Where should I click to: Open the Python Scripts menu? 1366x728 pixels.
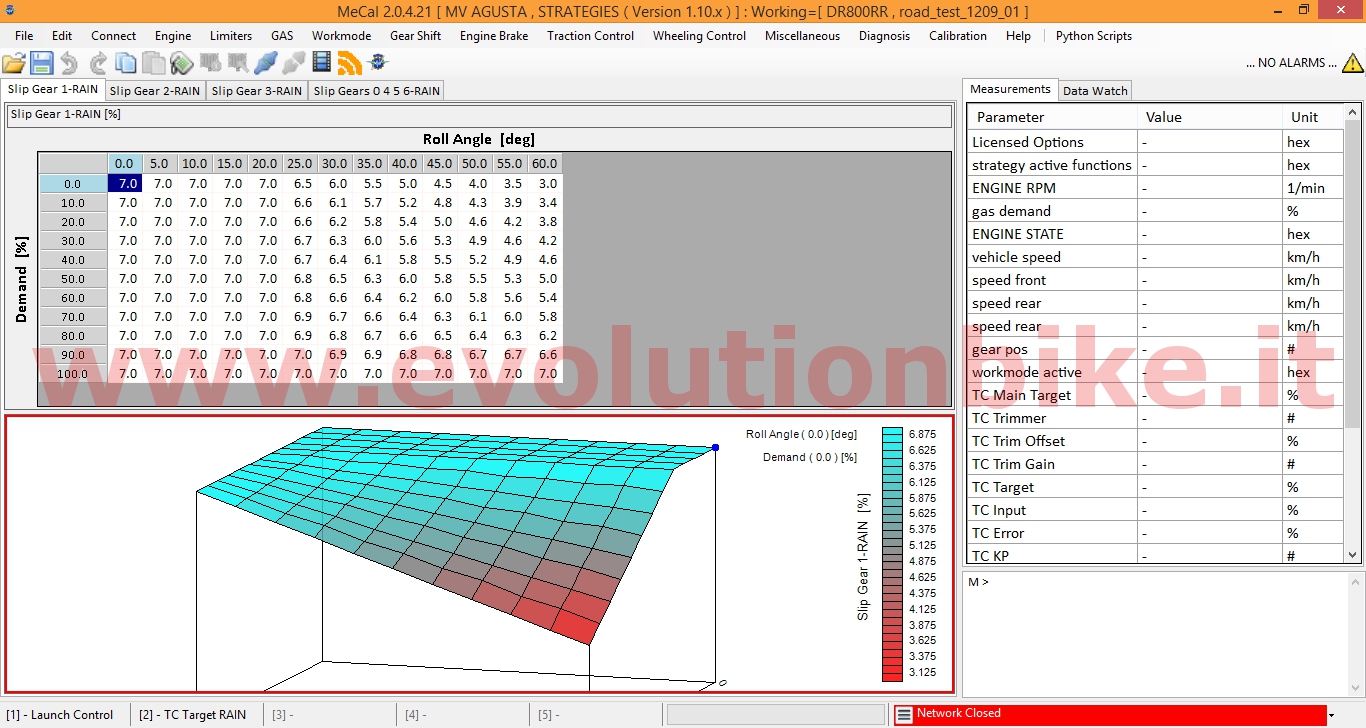[x=1094, y=36]
